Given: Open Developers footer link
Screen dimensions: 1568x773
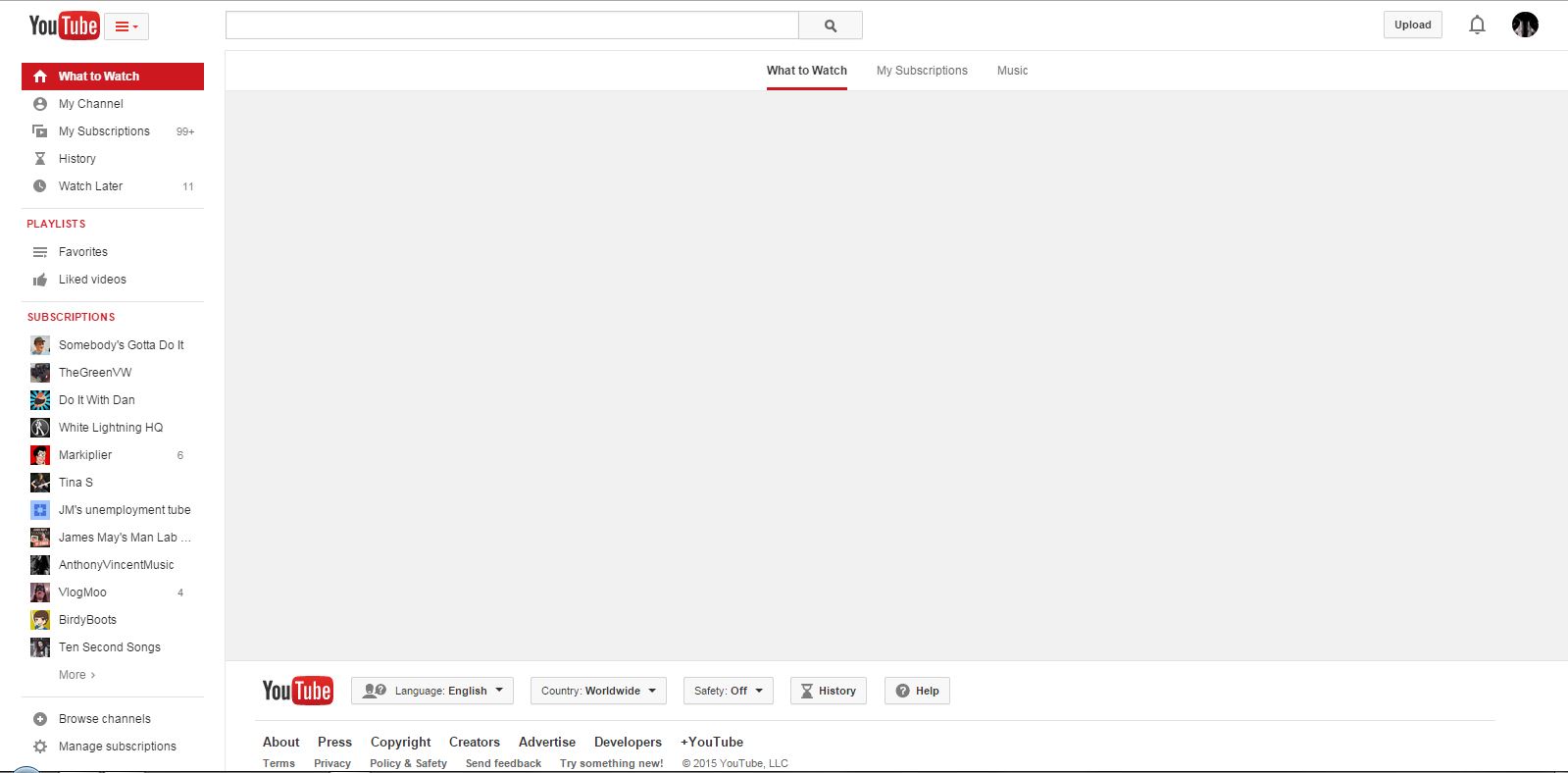Looking at the screenshot, I should point(628,743).
